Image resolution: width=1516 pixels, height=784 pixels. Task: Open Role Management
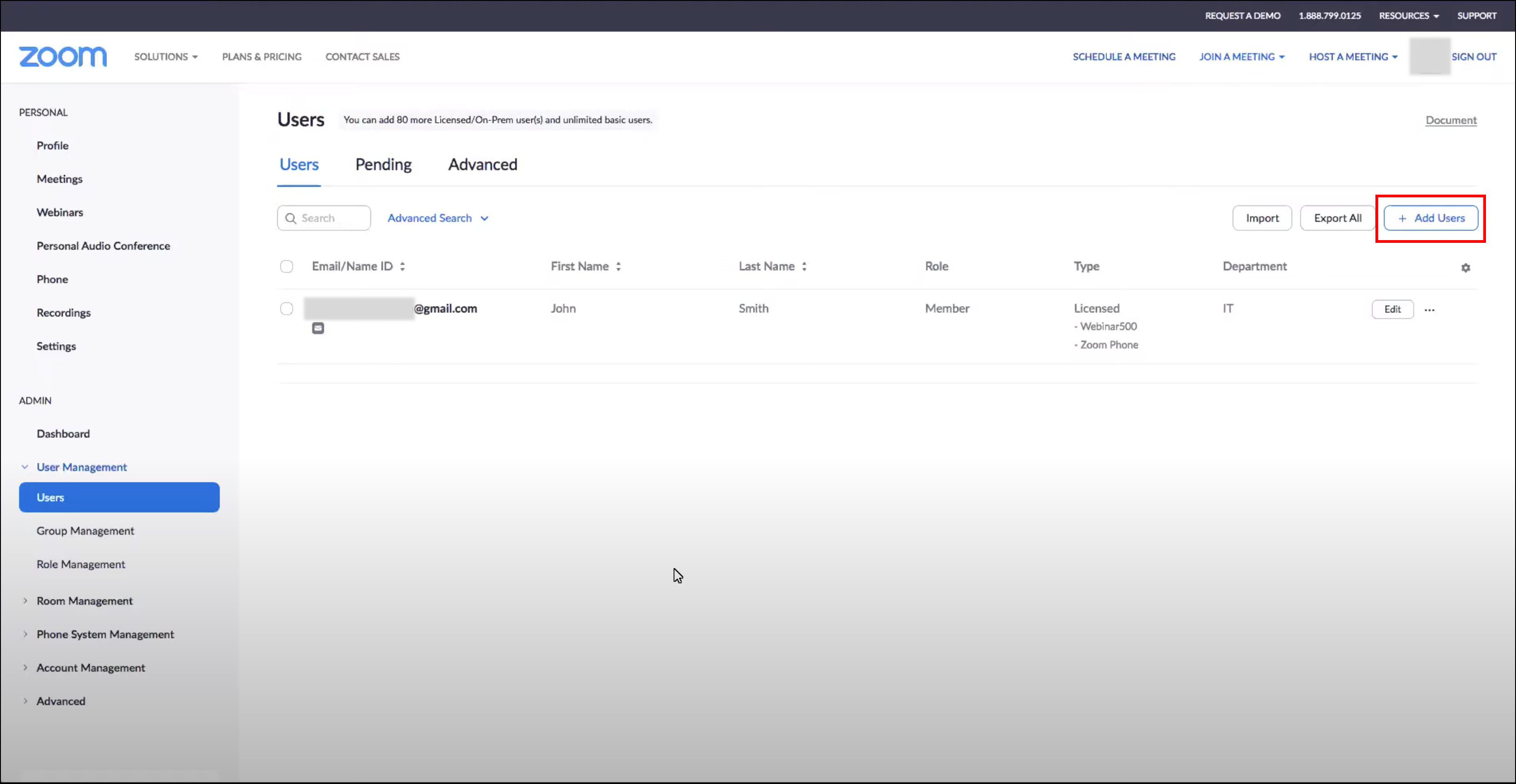click(81, 565)
